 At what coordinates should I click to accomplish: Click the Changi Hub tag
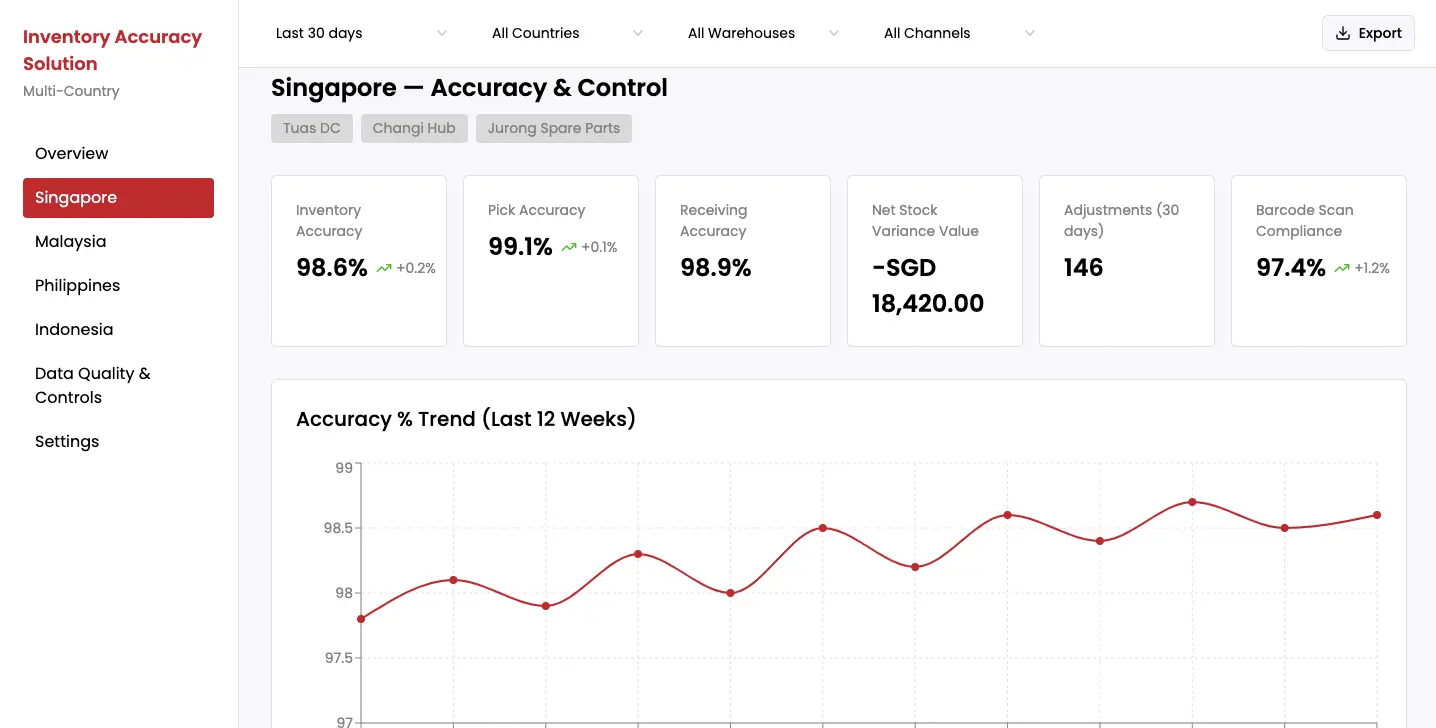pyautogui.click(x=414, y=128)
